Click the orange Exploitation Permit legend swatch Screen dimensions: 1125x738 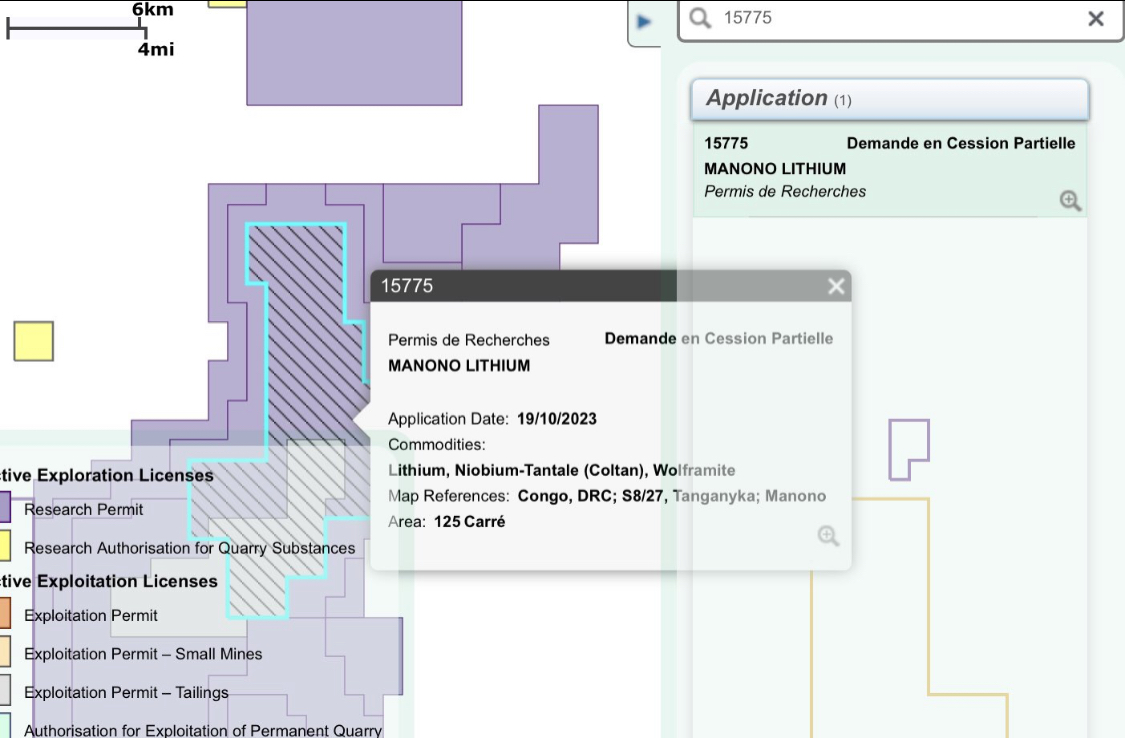coord(4,614)
